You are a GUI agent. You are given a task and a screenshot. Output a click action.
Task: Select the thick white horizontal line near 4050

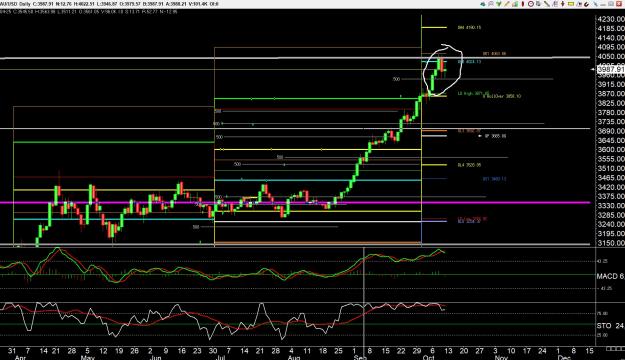pyautogui.click(x=295, y=58)
